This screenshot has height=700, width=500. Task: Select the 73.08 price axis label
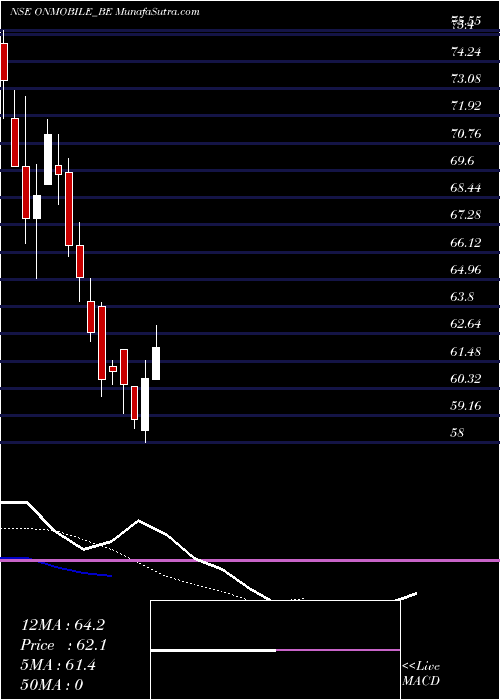pos(466,79)
